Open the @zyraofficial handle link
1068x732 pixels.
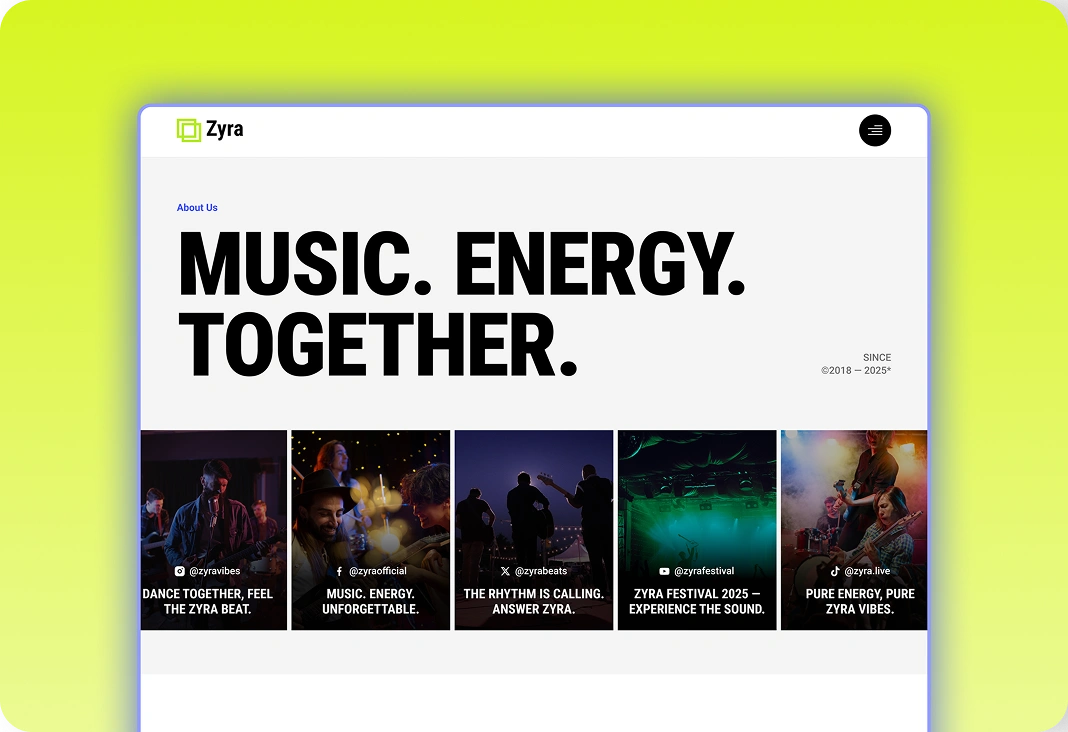tap(378, 571)
